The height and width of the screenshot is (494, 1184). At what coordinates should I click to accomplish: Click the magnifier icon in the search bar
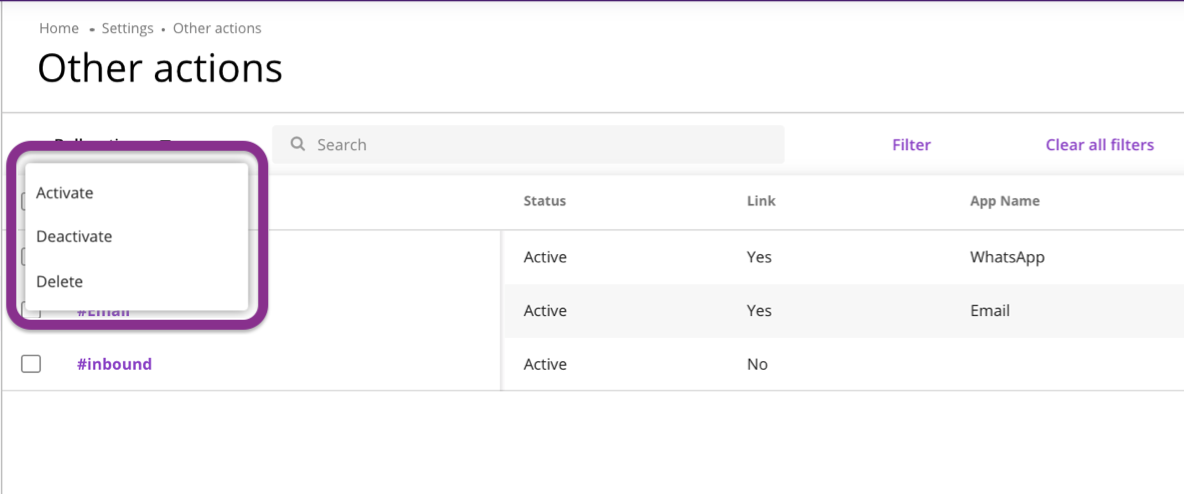click(x=297, y=144)
